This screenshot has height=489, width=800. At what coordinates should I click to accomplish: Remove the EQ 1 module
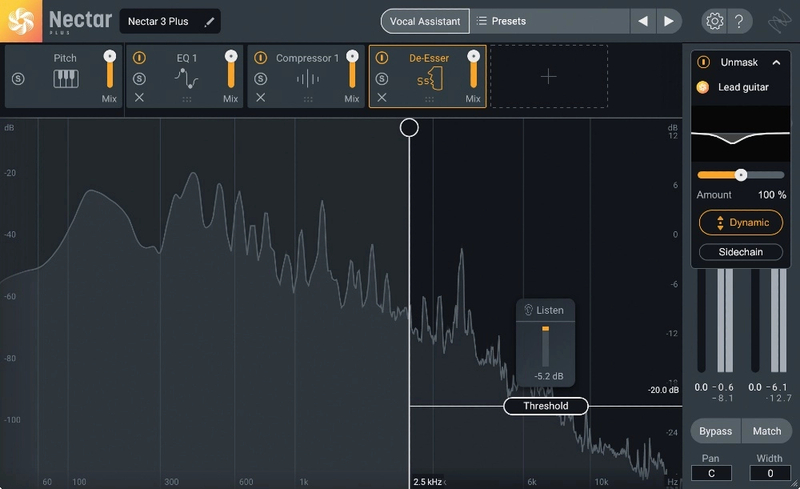(x=139, y=97)
